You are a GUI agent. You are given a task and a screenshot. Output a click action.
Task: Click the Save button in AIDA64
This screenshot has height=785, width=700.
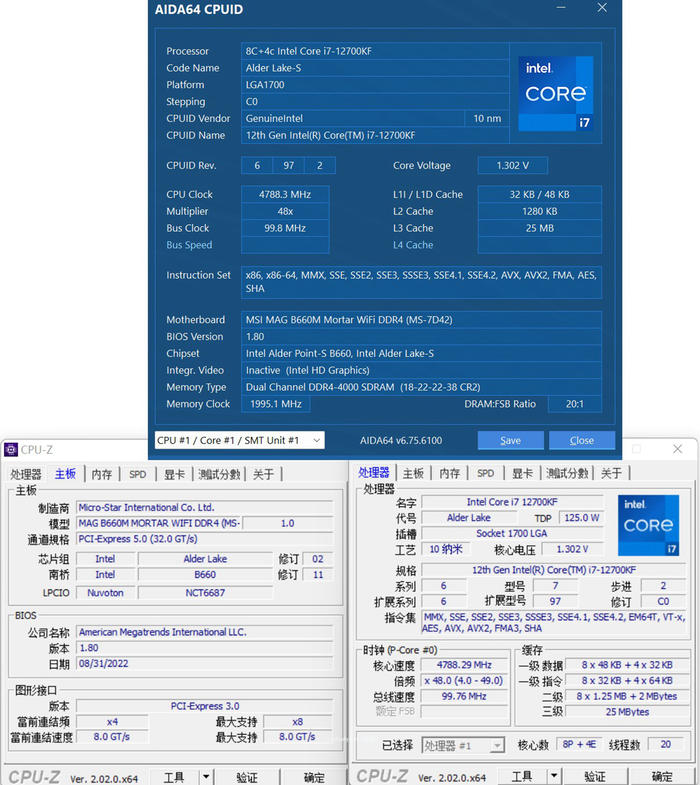tap(510, 440)
